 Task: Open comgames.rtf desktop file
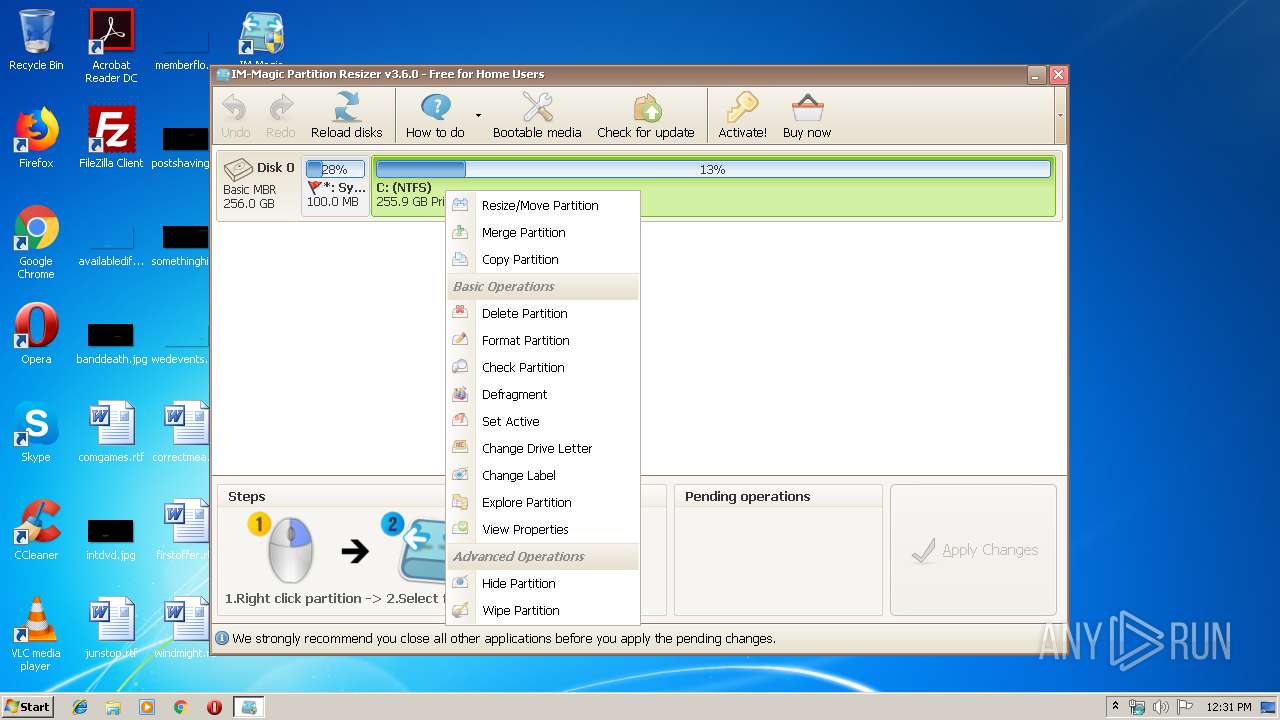point(111,432)
